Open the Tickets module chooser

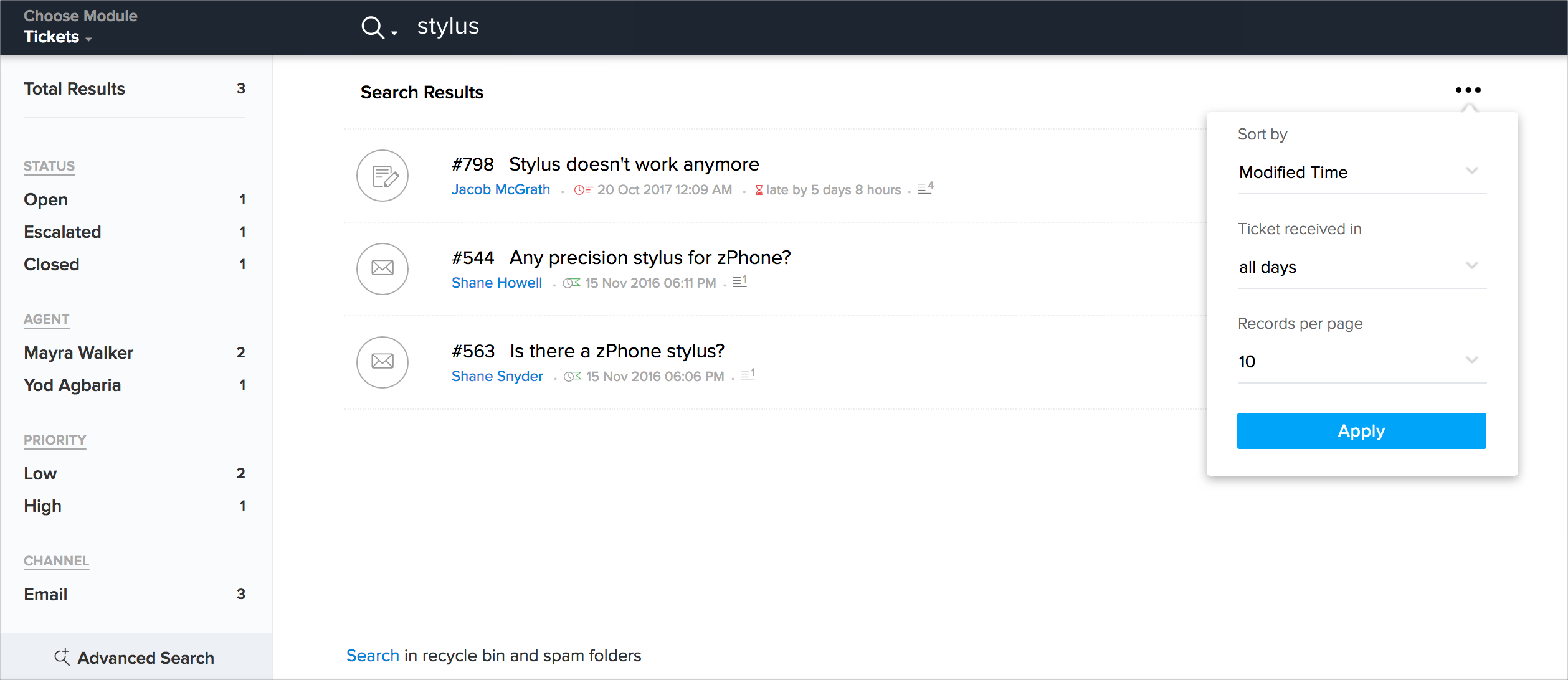tap(57, 37)
